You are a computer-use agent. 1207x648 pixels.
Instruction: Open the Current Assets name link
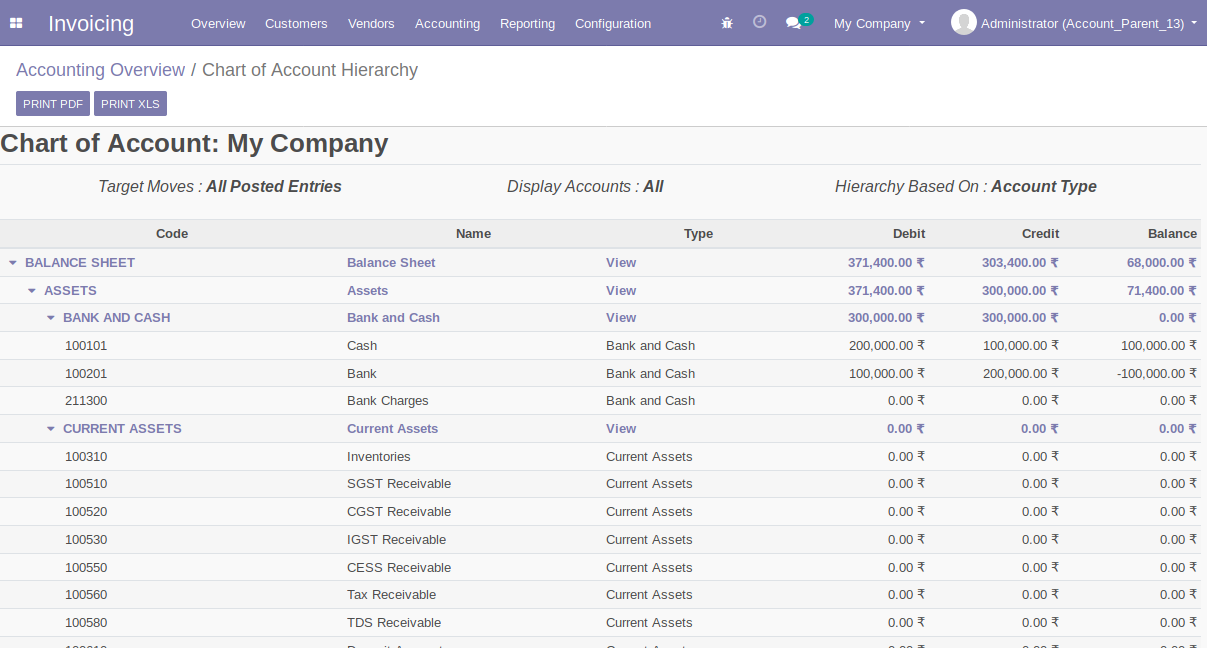tap(392, 429)
